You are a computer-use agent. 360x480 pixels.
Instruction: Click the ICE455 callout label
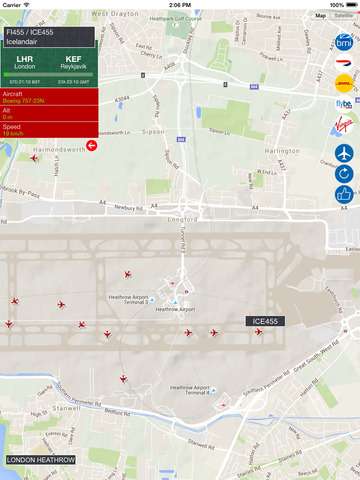tap(265, 321)
